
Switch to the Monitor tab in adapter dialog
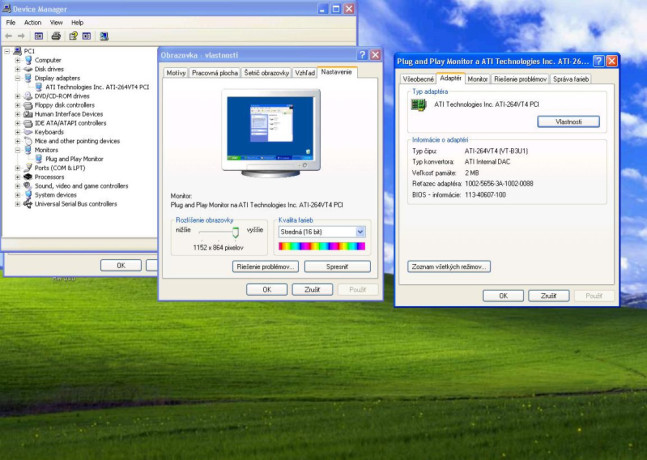tap(477, 79)
